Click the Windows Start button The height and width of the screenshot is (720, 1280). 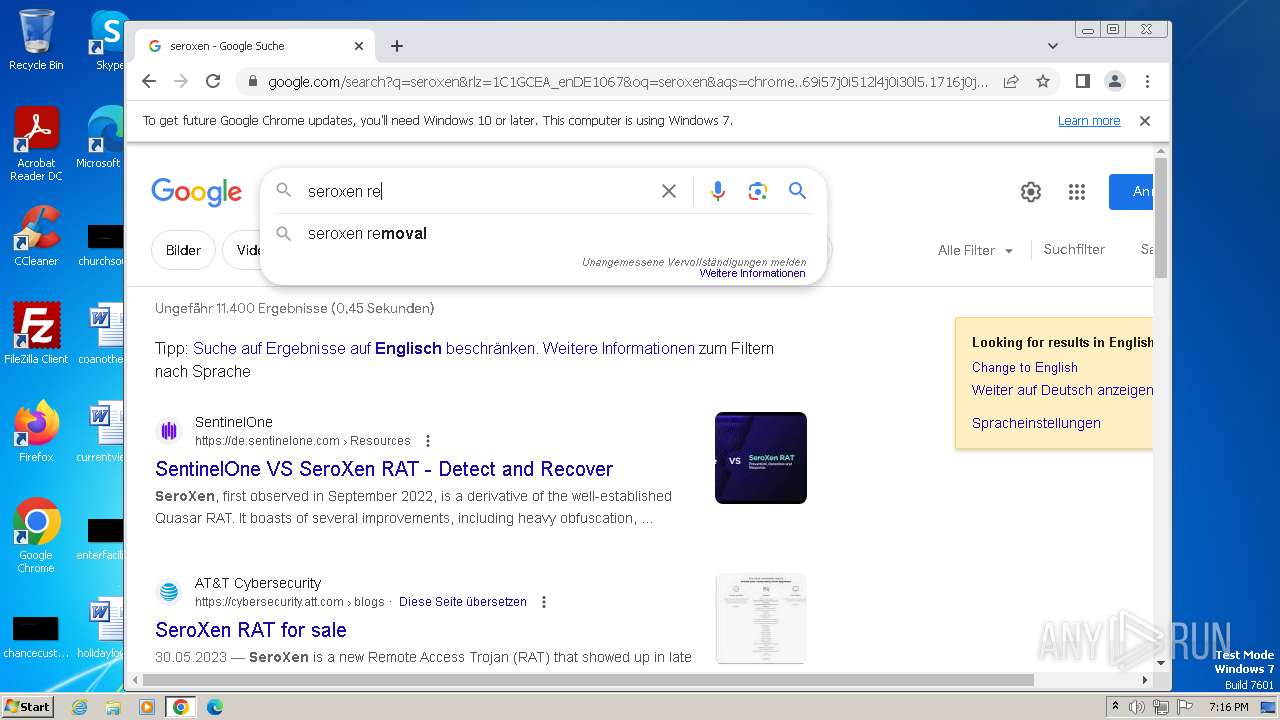point(27,706)
